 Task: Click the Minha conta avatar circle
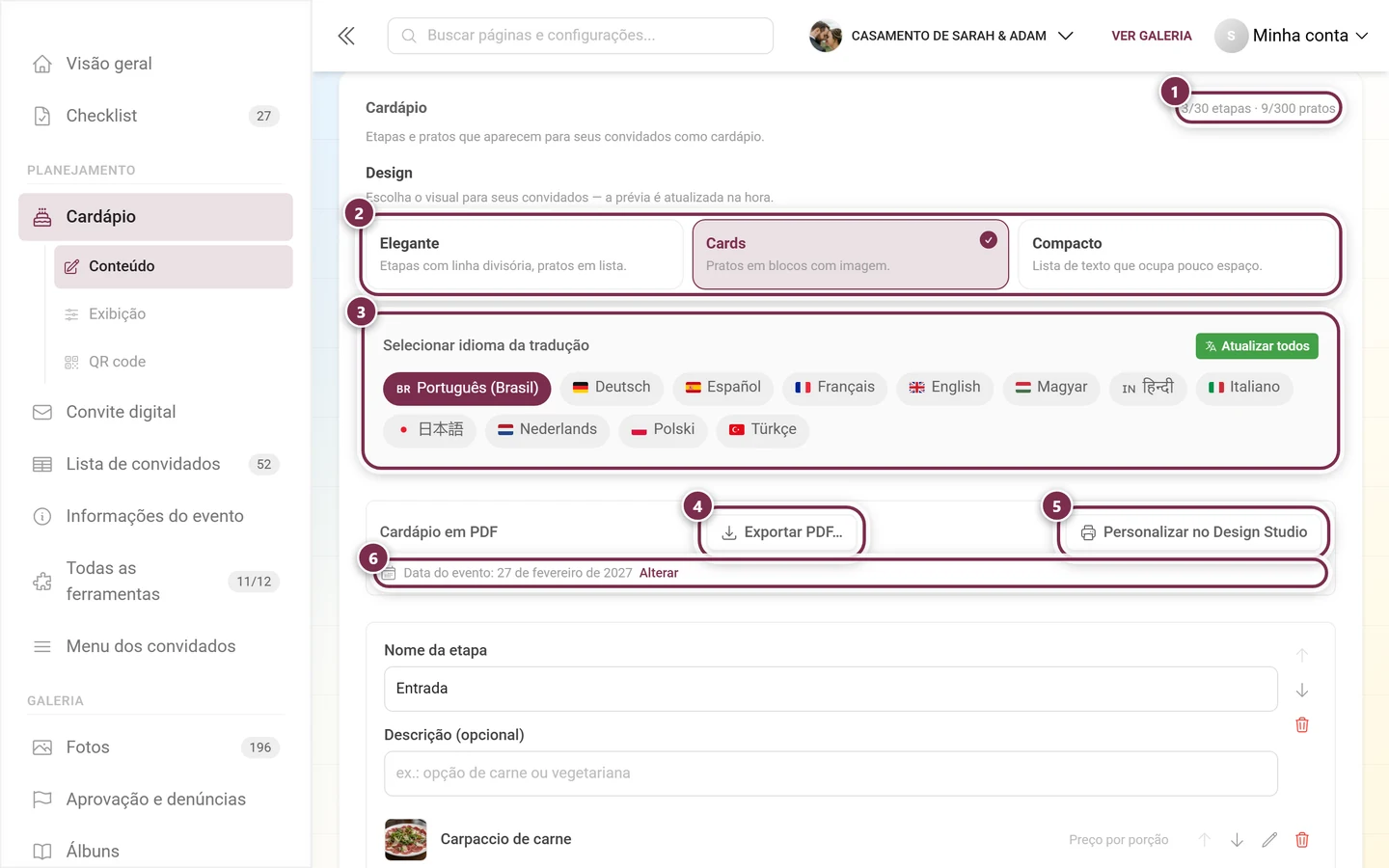pyautogui.click(x=1231, y=36)
